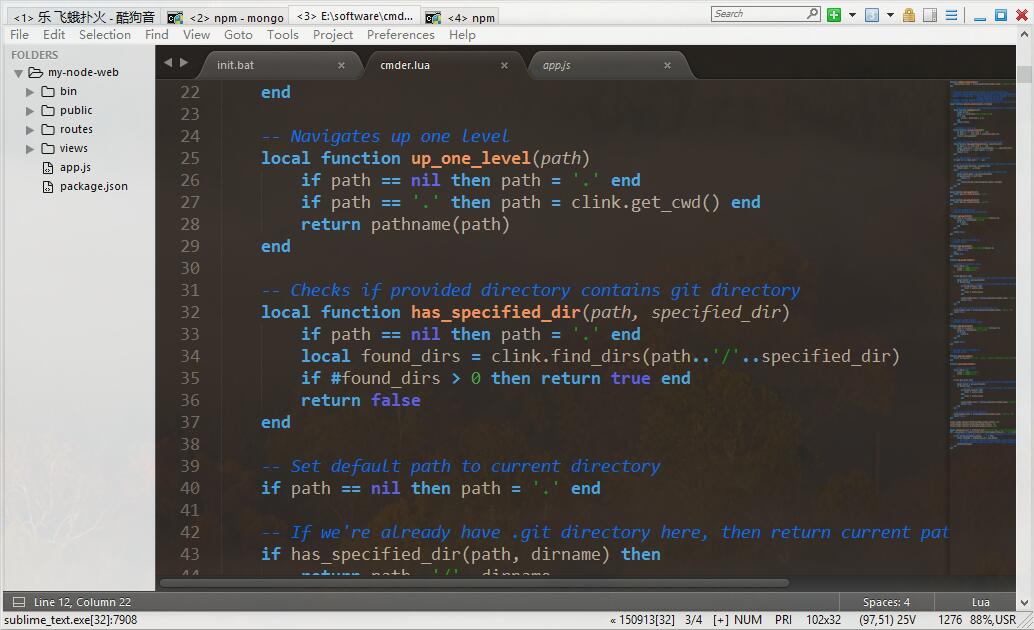This screenshot has width=1034, height=630.
Task: Click the next tab right arrow
Action: (x=184, y=63)
